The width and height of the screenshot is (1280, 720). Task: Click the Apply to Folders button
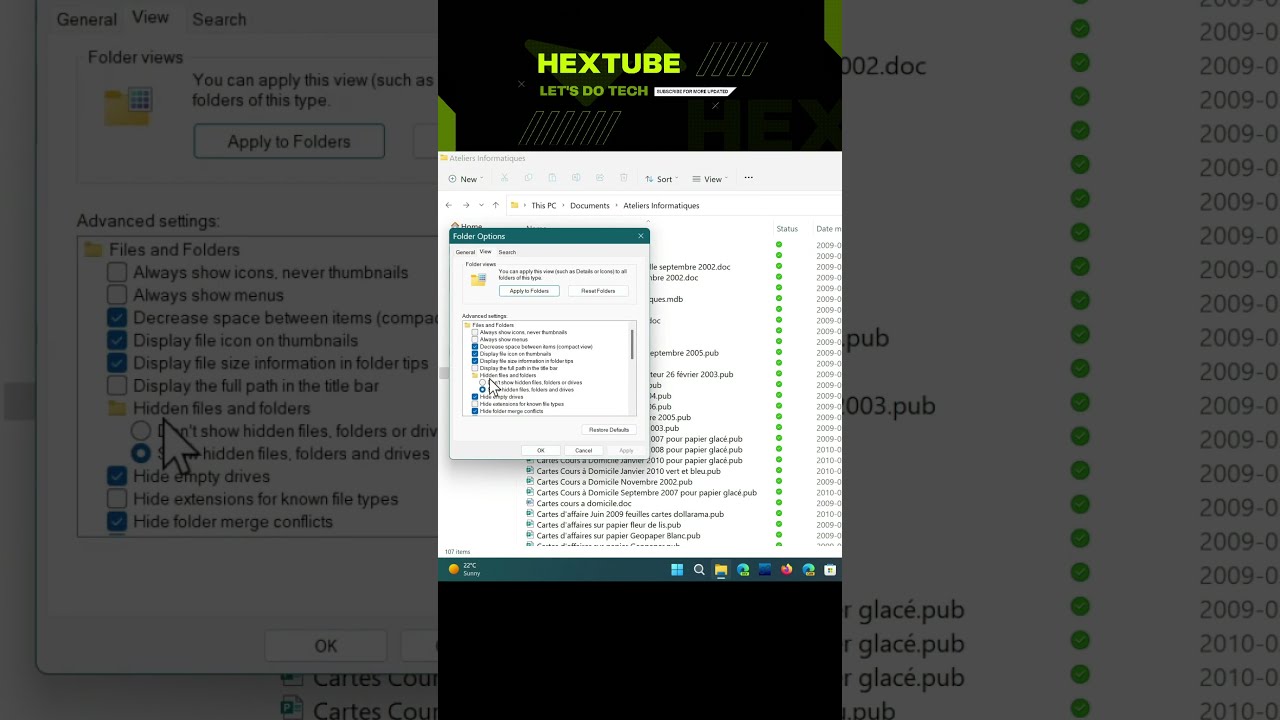coord(529,291)
